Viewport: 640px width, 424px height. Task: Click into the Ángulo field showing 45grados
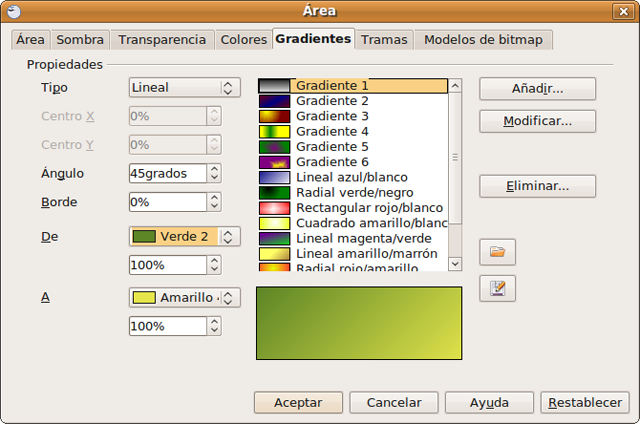(167, 173)
